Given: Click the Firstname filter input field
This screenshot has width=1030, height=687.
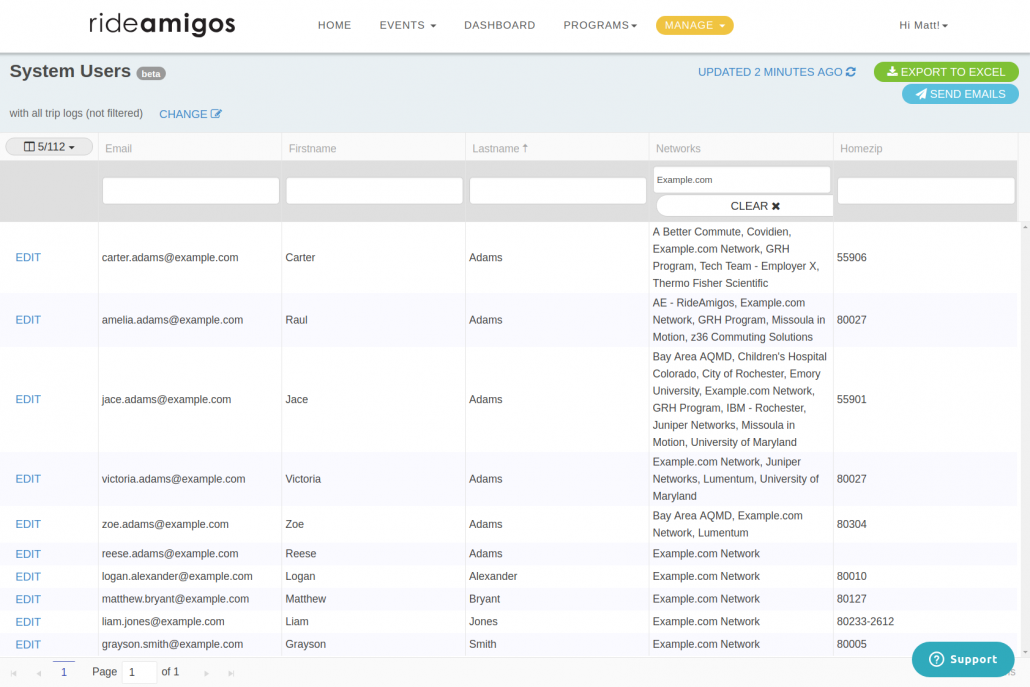Looking at the screenshot, I should (374, 190).
